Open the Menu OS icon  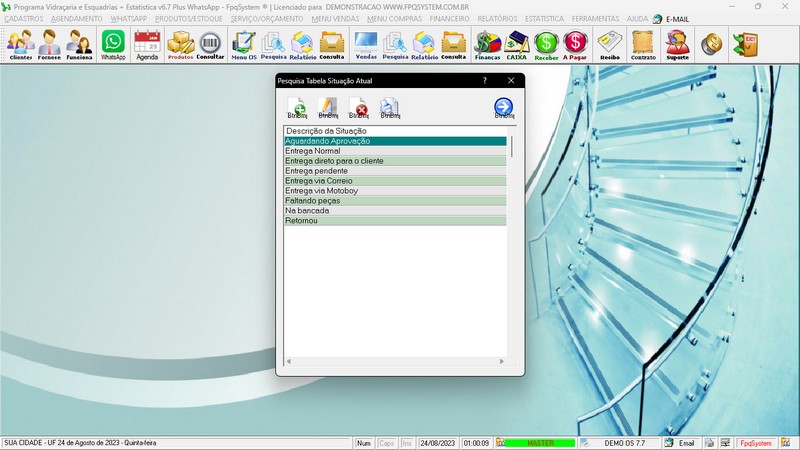pos(244,45)
